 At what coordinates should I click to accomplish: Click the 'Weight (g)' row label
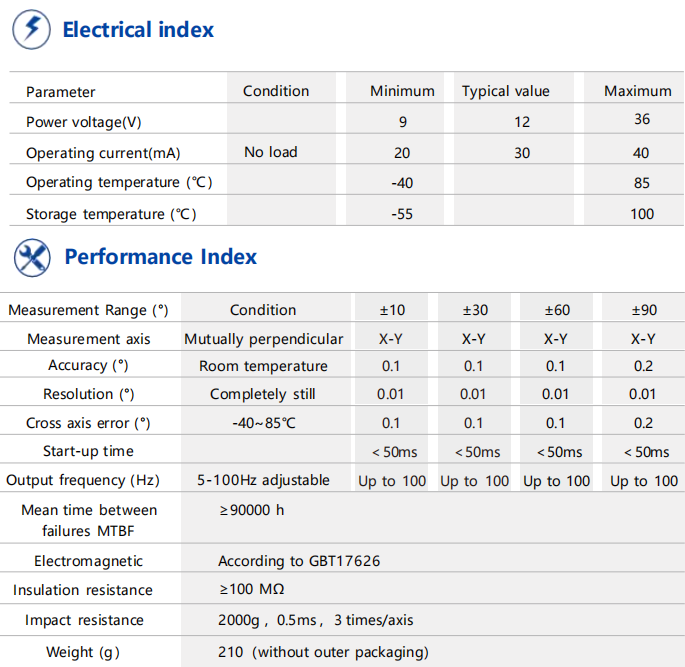click(83, 653)
